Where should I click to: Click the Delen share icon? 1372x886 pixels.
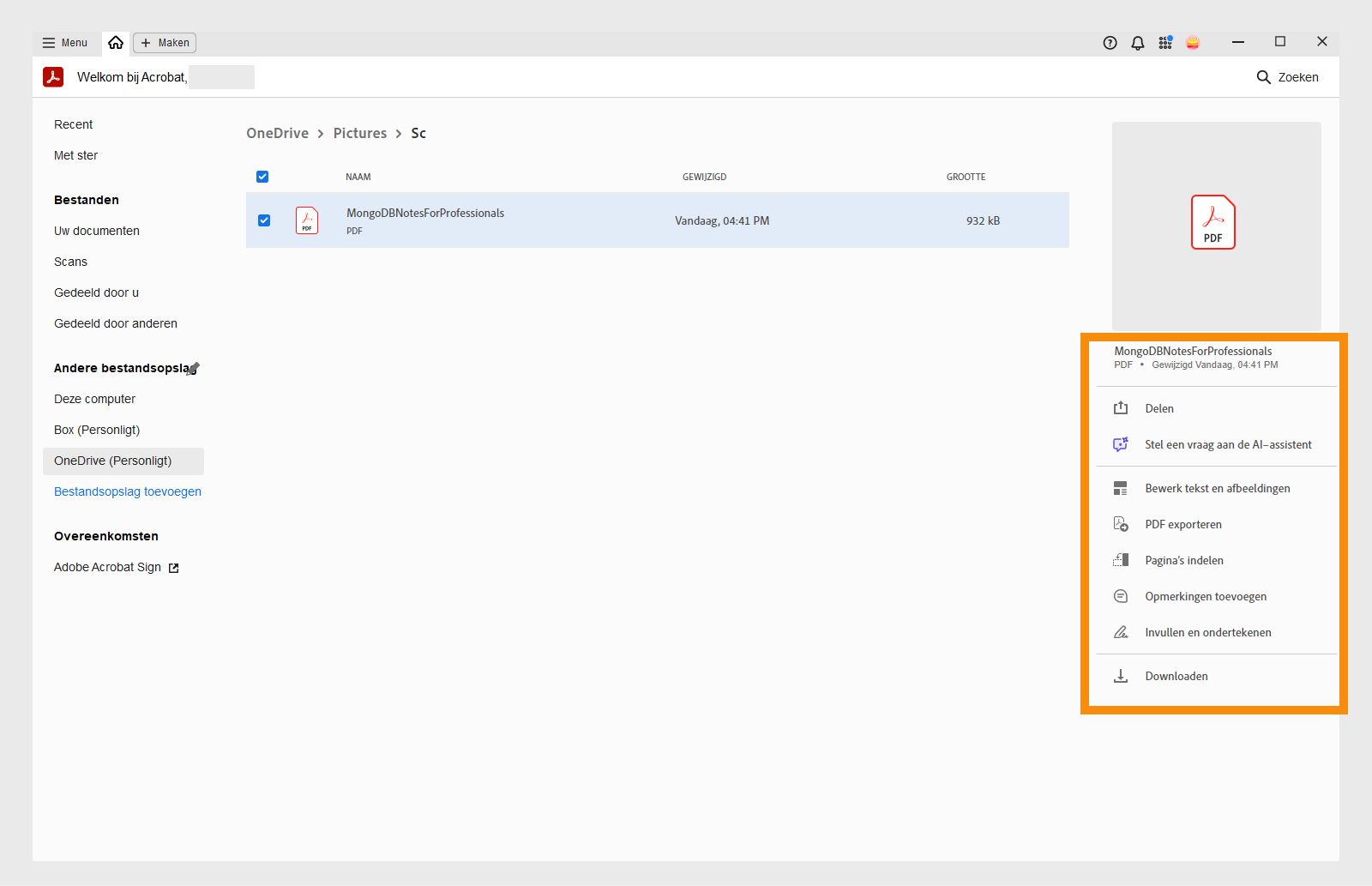1121,408
